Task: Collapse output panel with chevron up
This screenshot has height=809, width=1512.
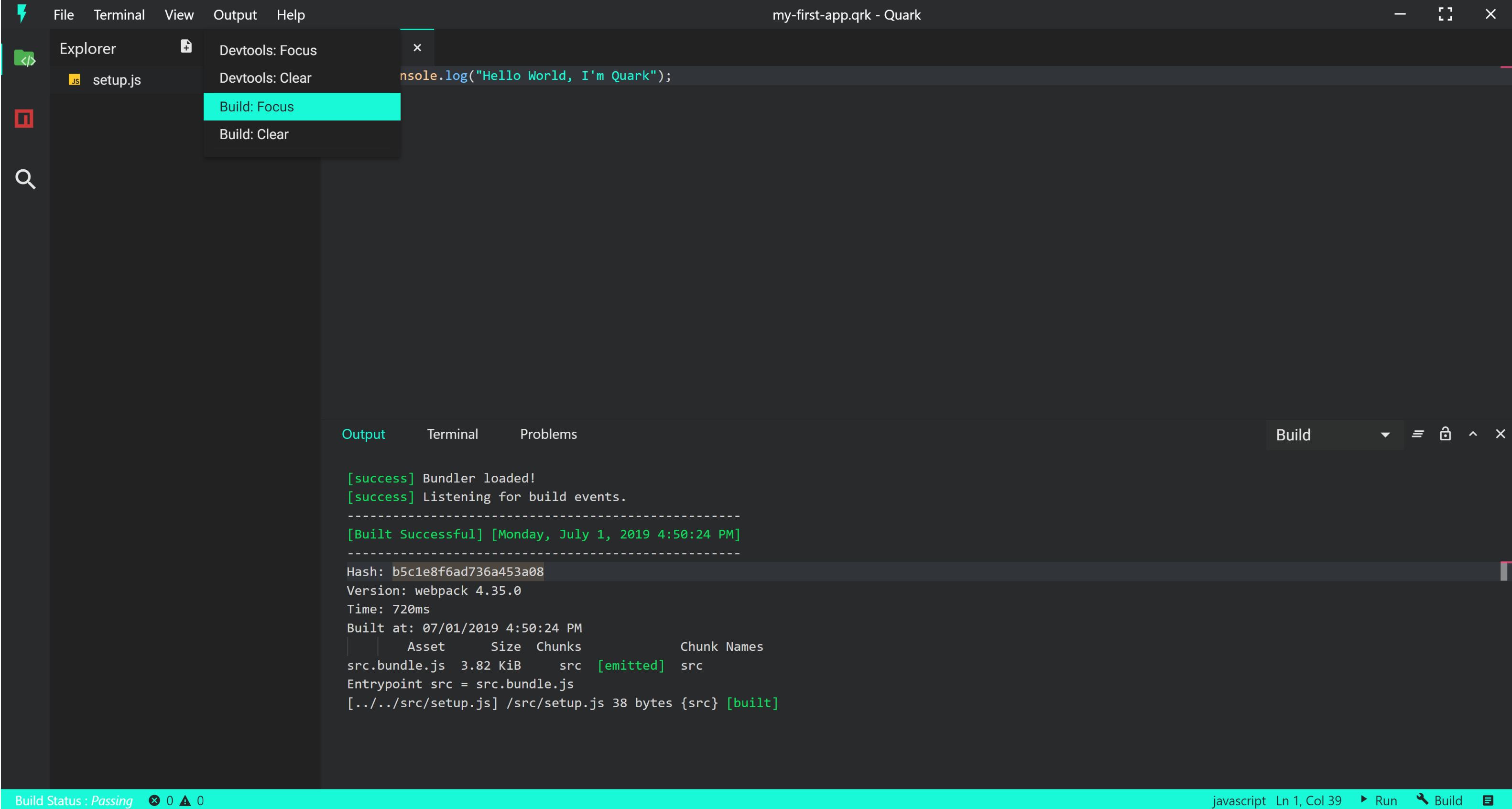Action: pyautogui.click(x=1473, y=434)
